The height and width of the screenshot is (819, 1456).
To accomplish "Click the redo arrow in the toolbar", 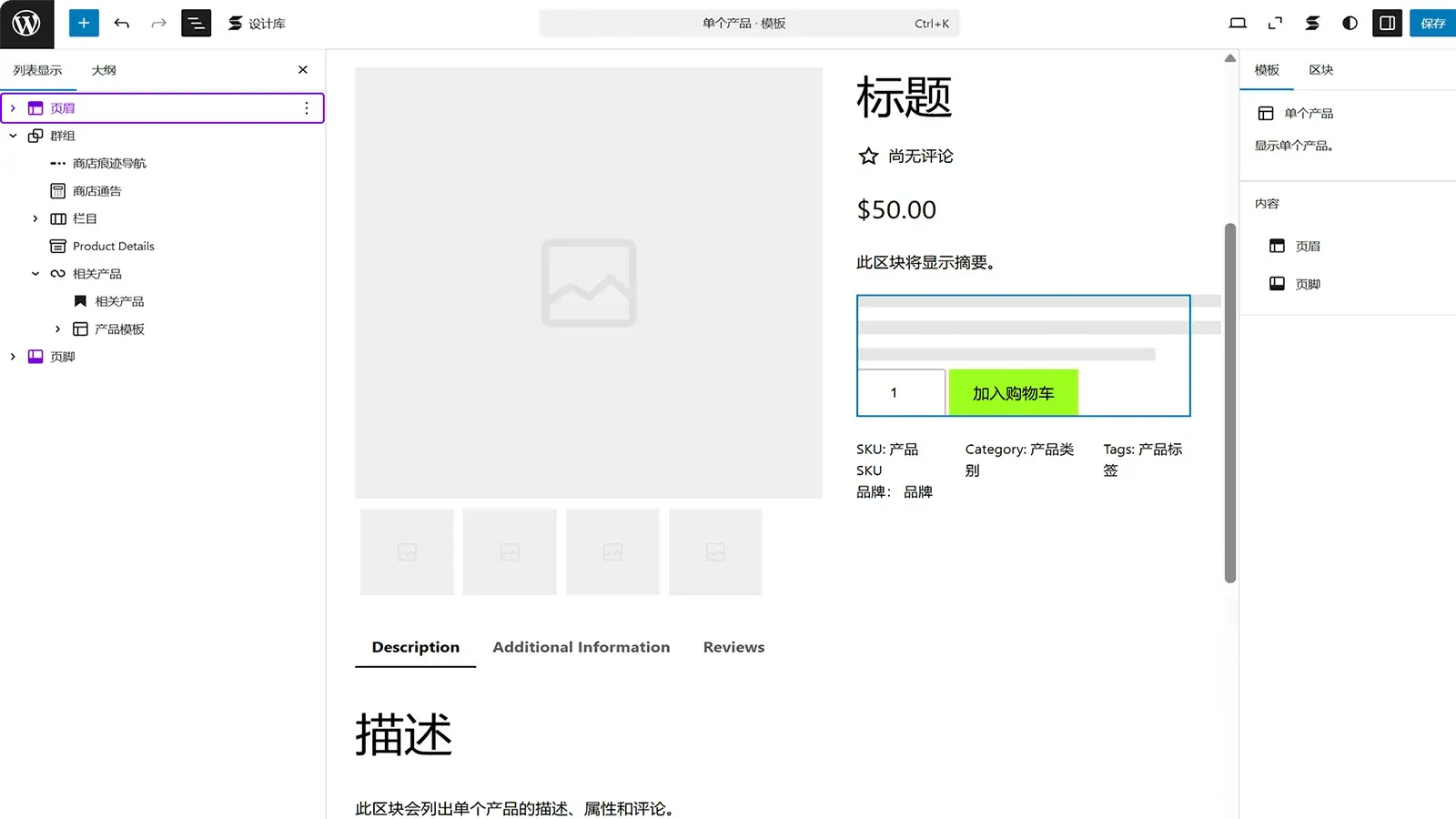I will point(158,23).
